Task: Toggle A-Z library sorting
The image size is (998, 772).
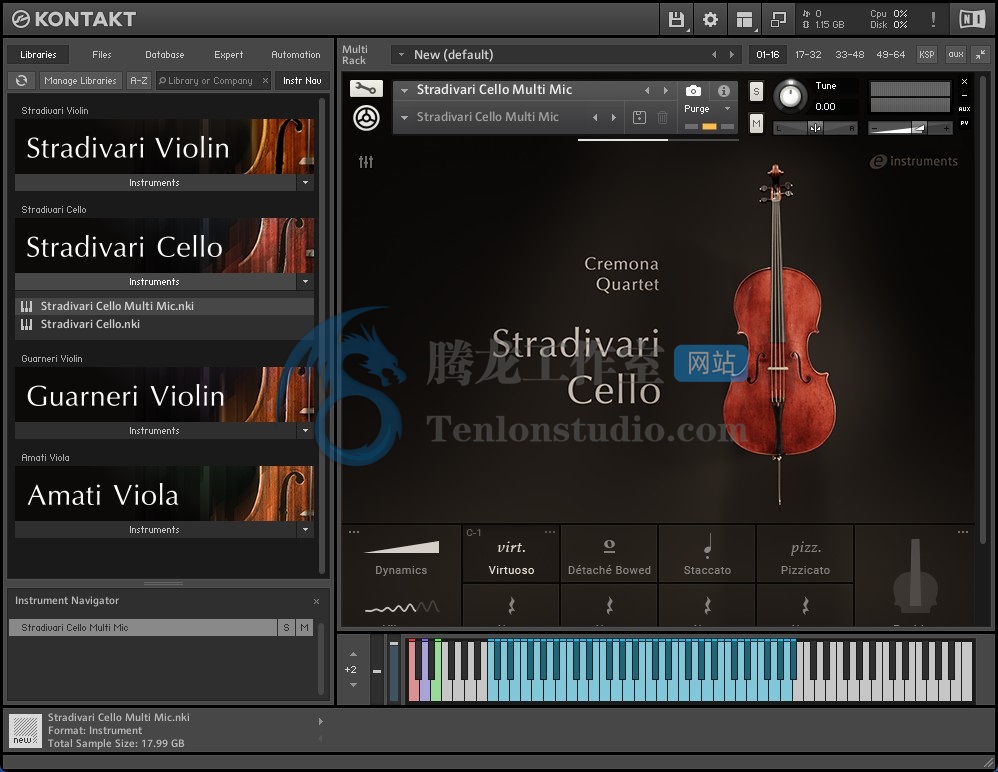Action: coord(139,81)
